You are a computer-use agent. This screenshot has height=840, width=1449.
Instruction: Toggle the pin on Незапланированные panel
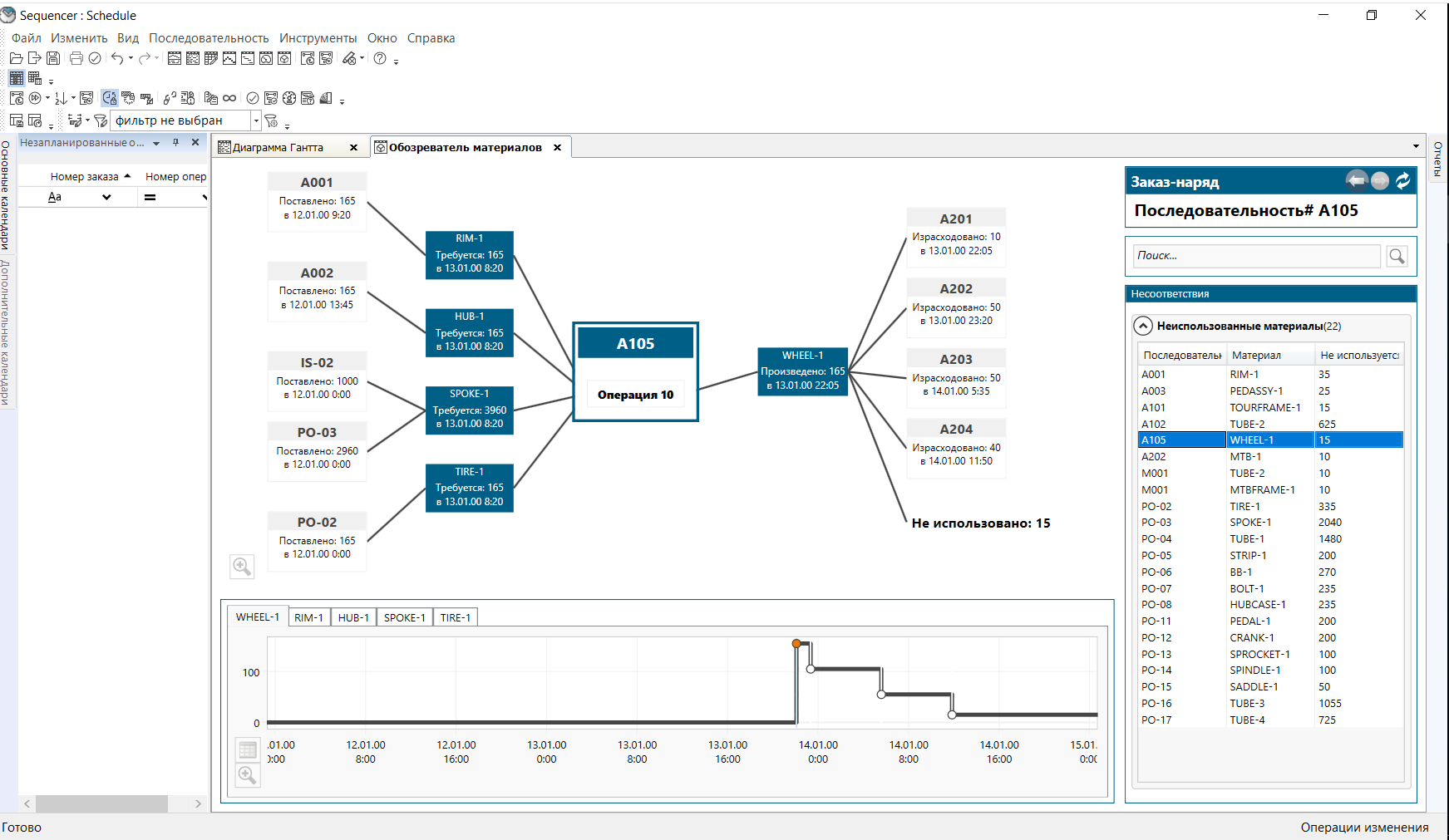(175, 142)
